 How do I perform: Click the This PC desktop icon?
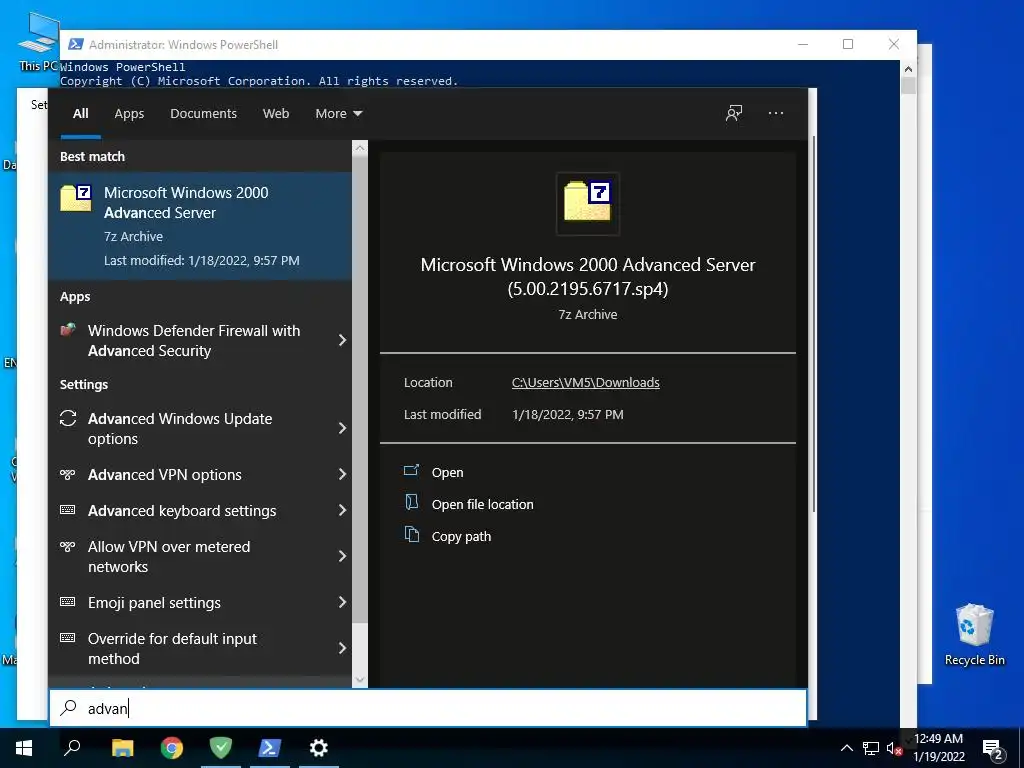(x=39, y=40)
